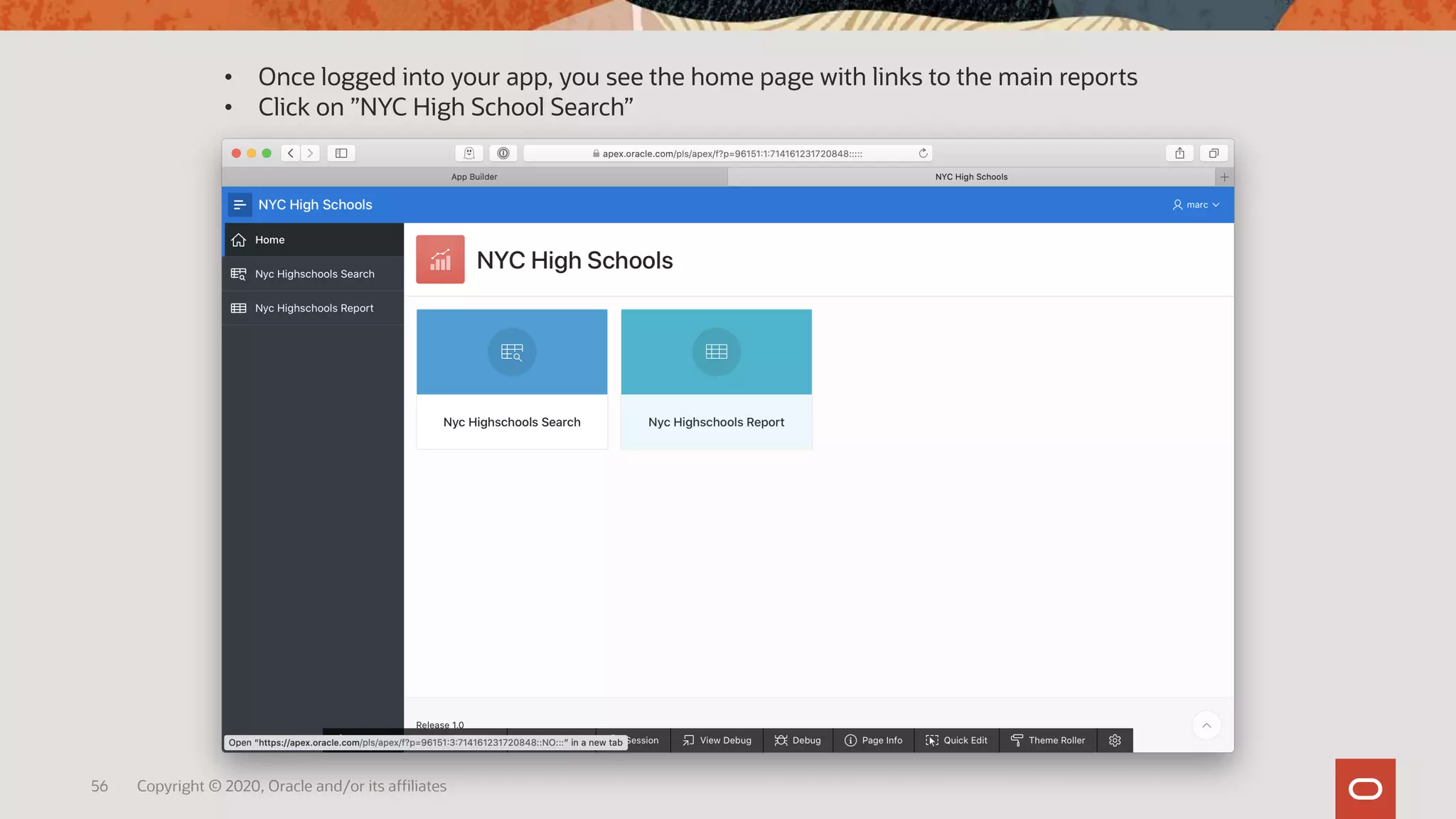
Task: Click the NYC High Schools header title
Action: 315,205
